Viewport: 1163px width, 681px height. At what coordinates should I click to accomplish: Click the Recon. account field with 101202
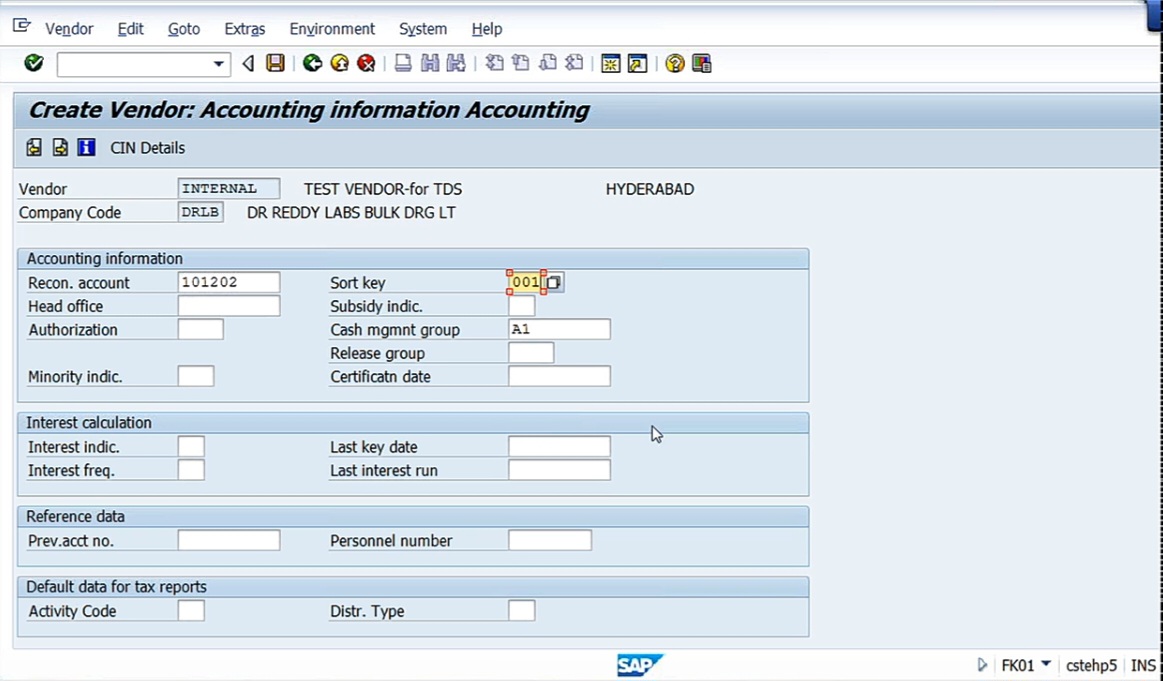pyautogui.click(x=229, y=283)
